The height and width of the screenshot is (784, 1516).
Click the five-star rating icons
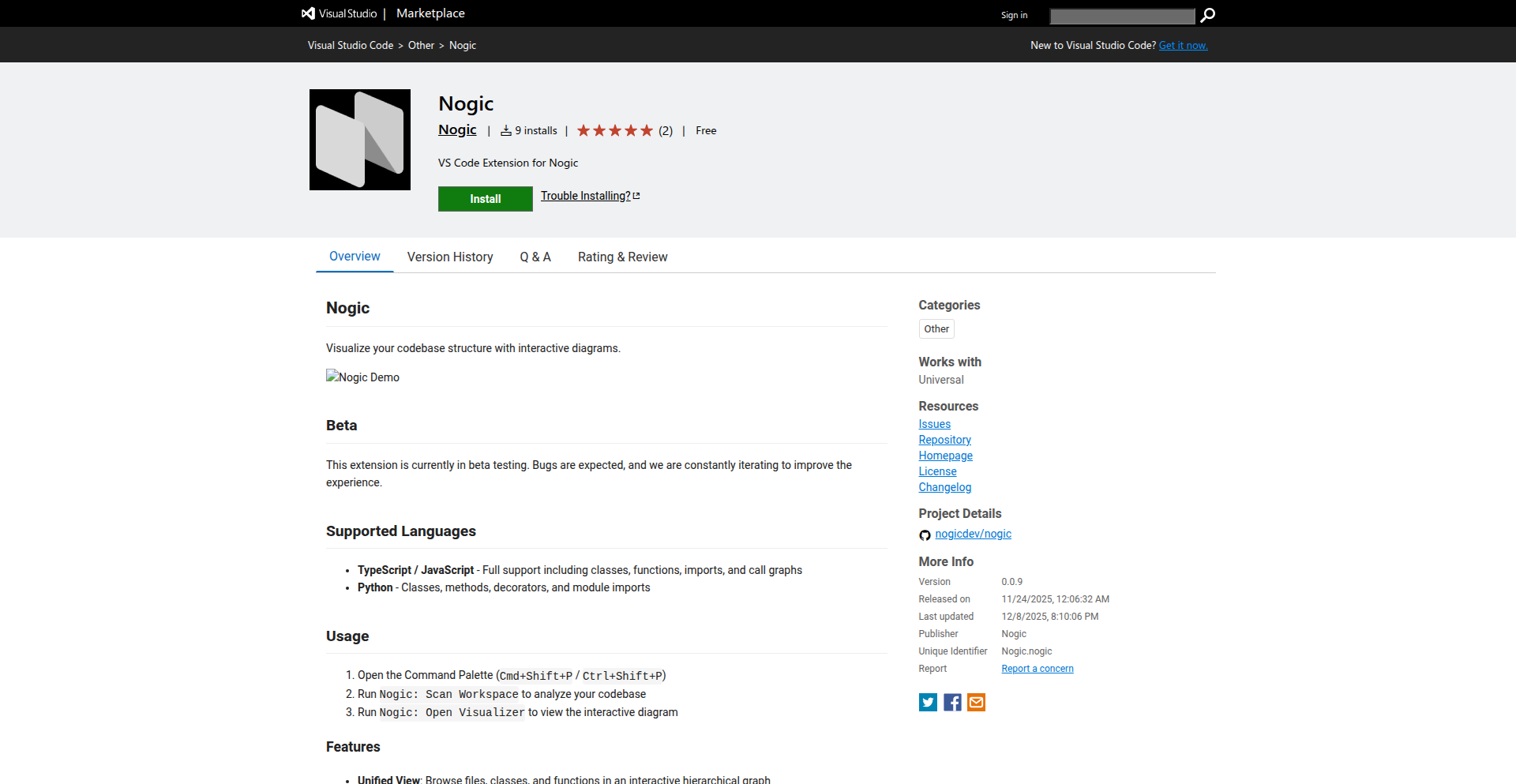pyautogui.click(x=614, y=130)
